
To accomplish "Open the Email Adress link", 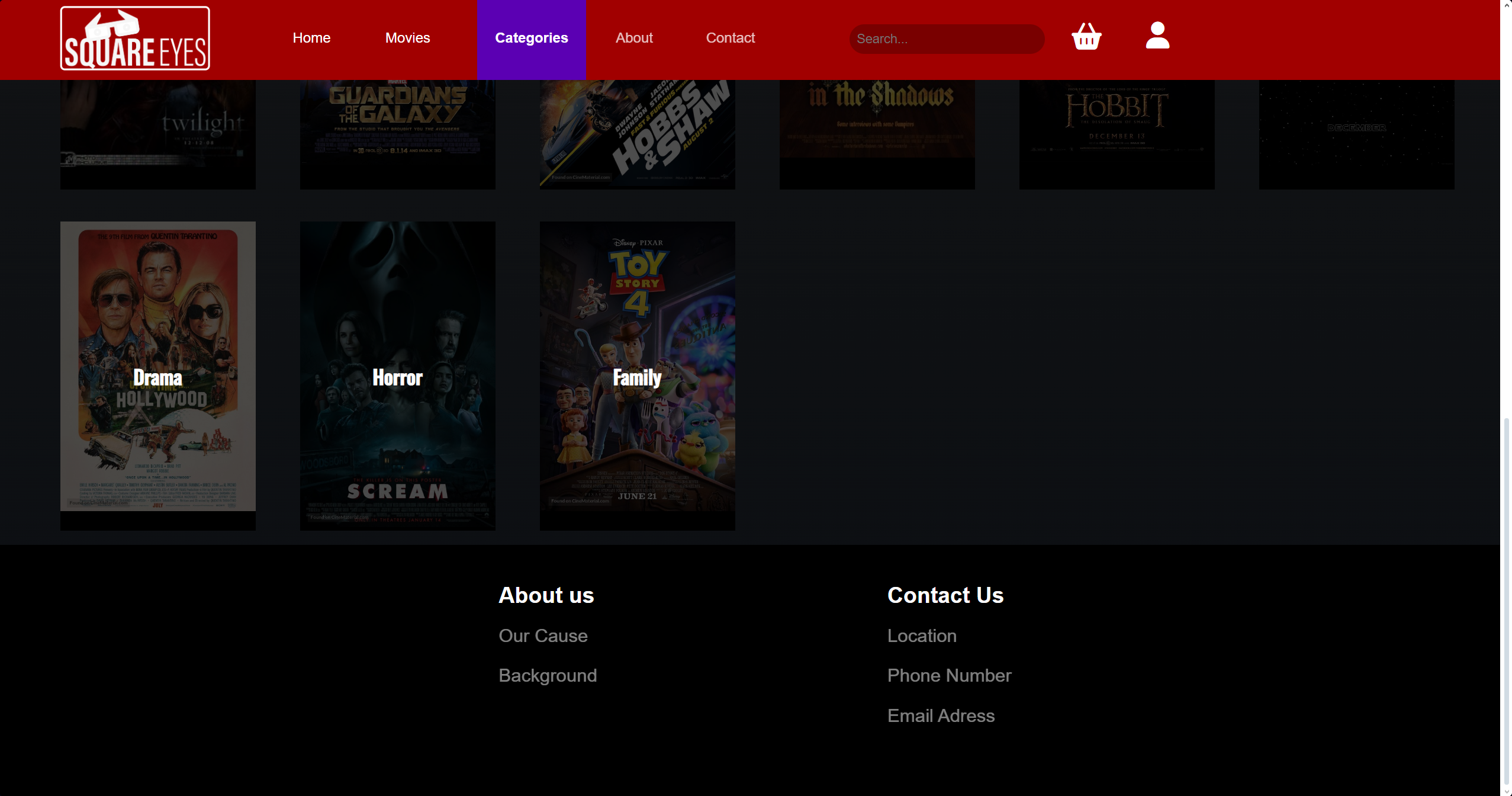I will point(940,715).
